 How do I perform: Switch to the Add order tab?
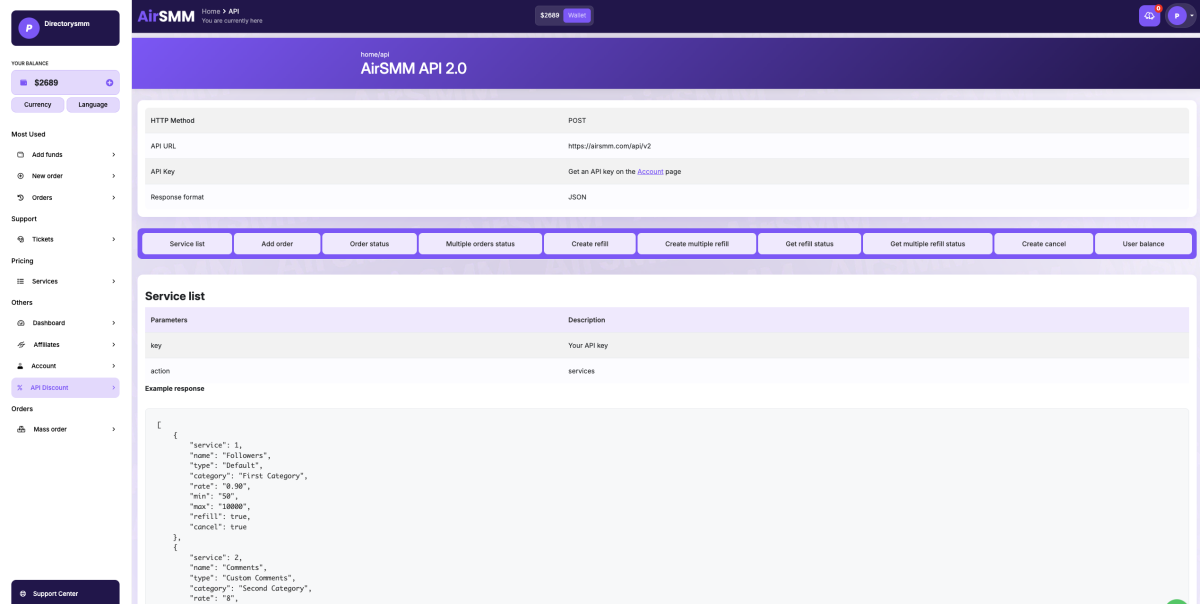point(277,244)
